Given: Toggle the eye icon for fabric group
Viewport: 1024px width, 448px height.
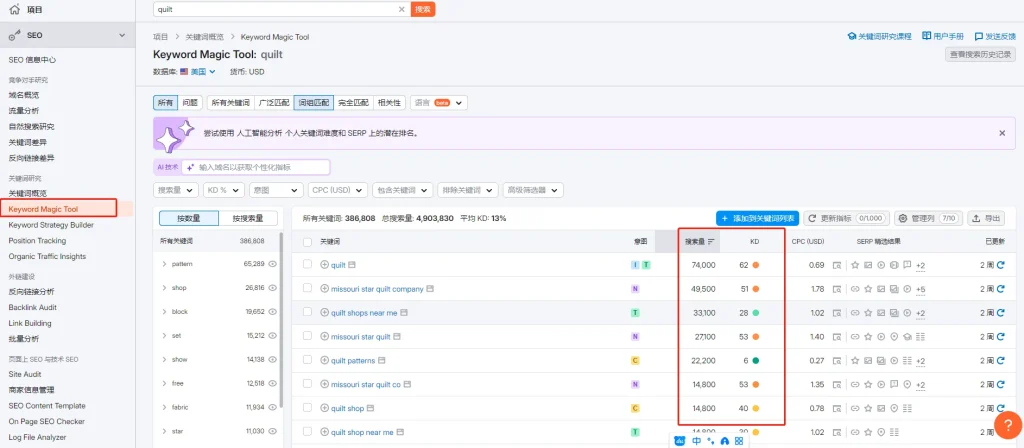Looking at the screenshot, I should 272,408.
